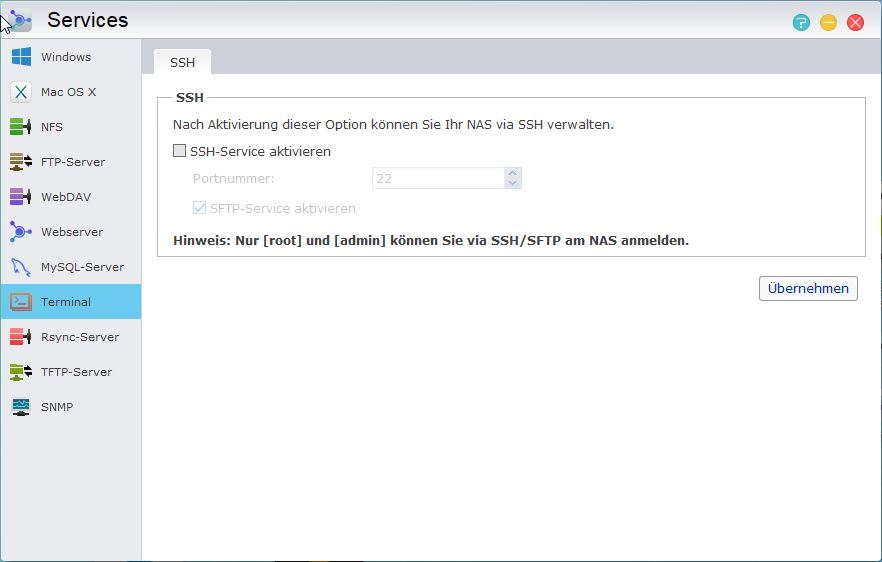The image size is (882, 562).
Task: Select the Terminal console icon
Action: [x=21, y=302]
